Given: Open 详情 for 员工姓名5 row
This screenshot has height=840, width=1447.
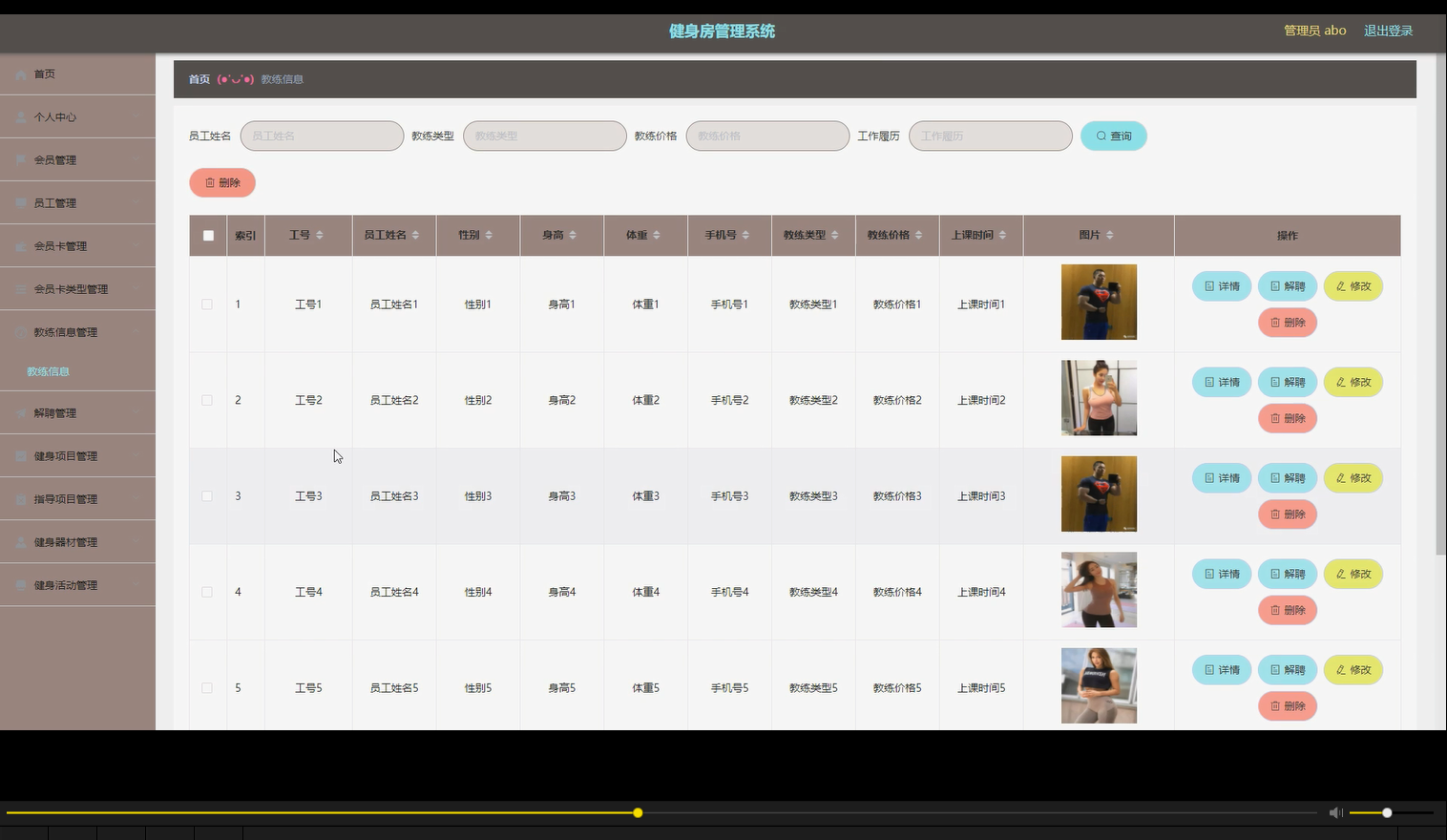Looking at the screenshot, I should (1222, 670).
